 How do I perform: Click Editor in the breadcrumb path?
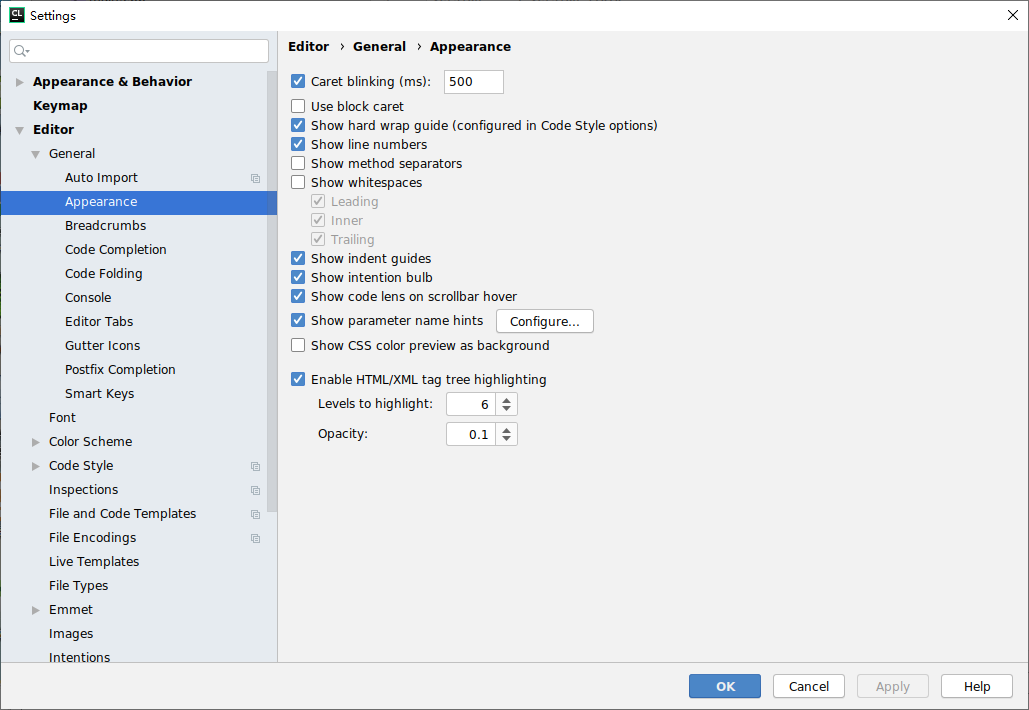point(308,46)
